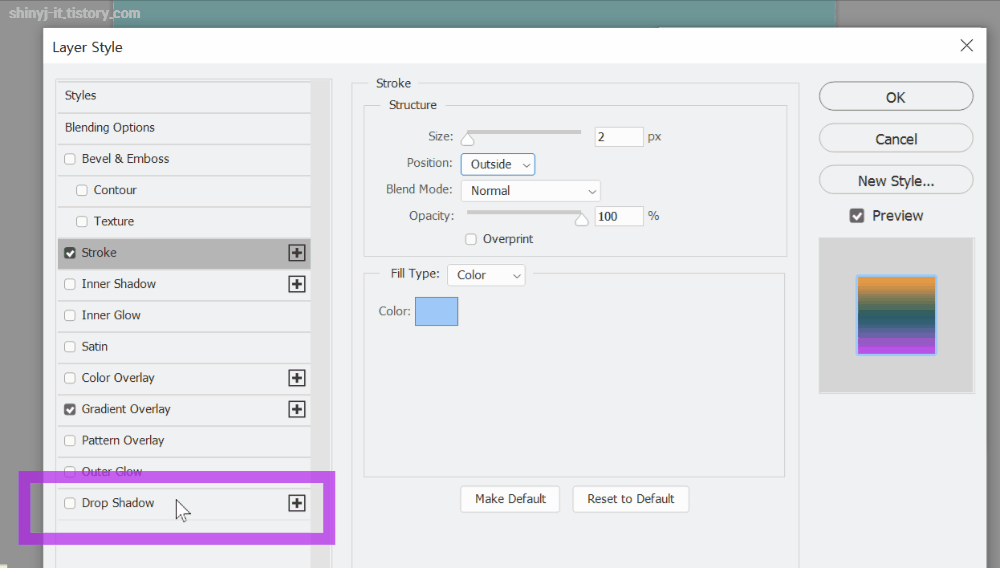Enable the Pattern Overlay checkbox
This screenshot has width=1000, height=568.
[70, 440]
